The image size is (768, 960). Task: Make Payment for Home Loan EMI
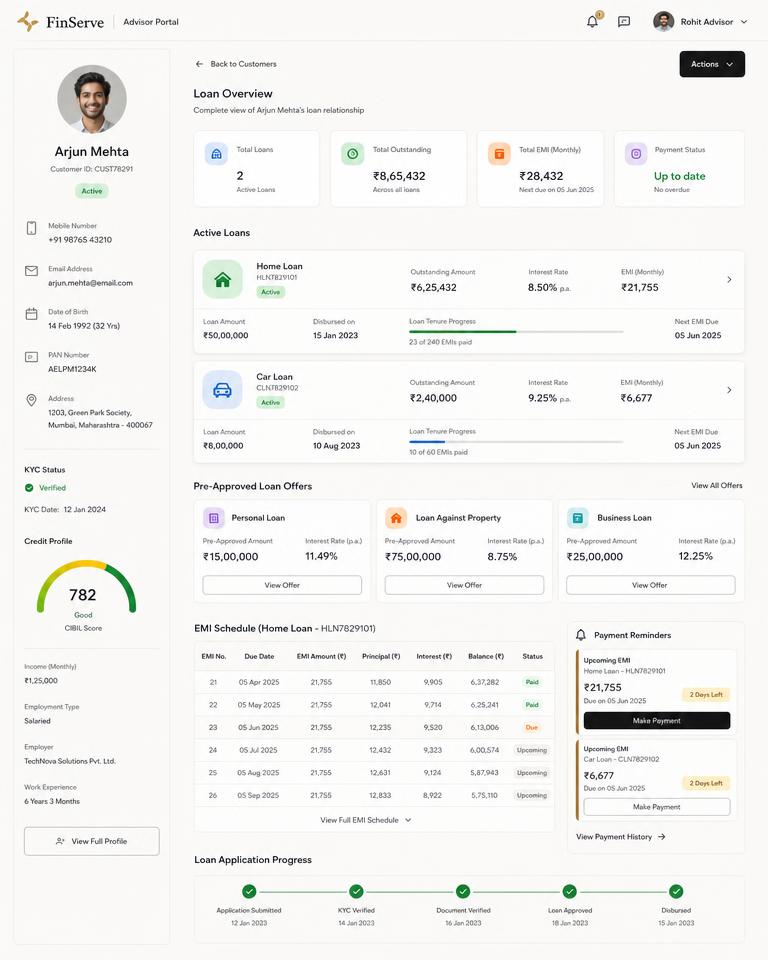(657, 721)
